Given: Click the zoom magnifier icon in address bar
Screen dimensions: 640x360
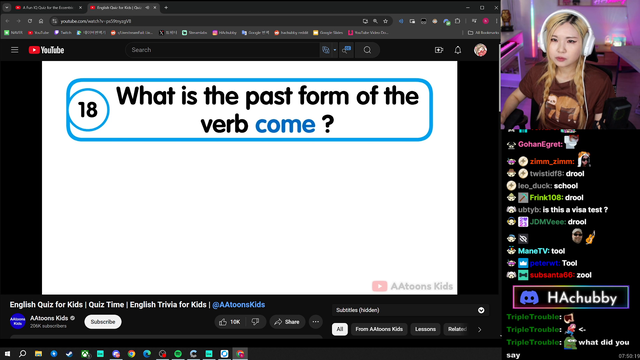Looking at the screenshot, I should pyautogui.click(x=375, y=21).
